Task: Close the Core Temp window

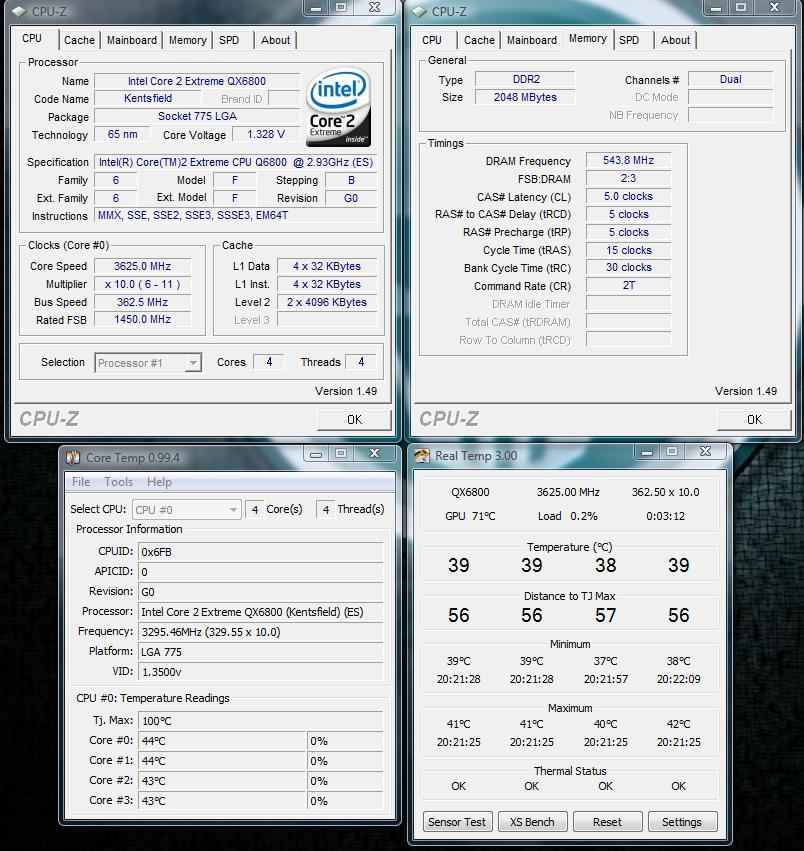Action: pos(375,454)
